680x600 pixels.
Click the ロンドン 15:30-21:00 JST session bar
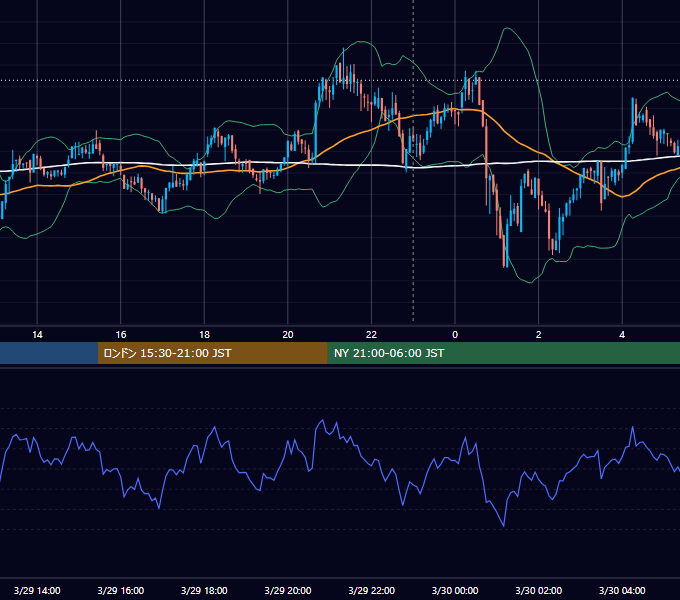212,353
